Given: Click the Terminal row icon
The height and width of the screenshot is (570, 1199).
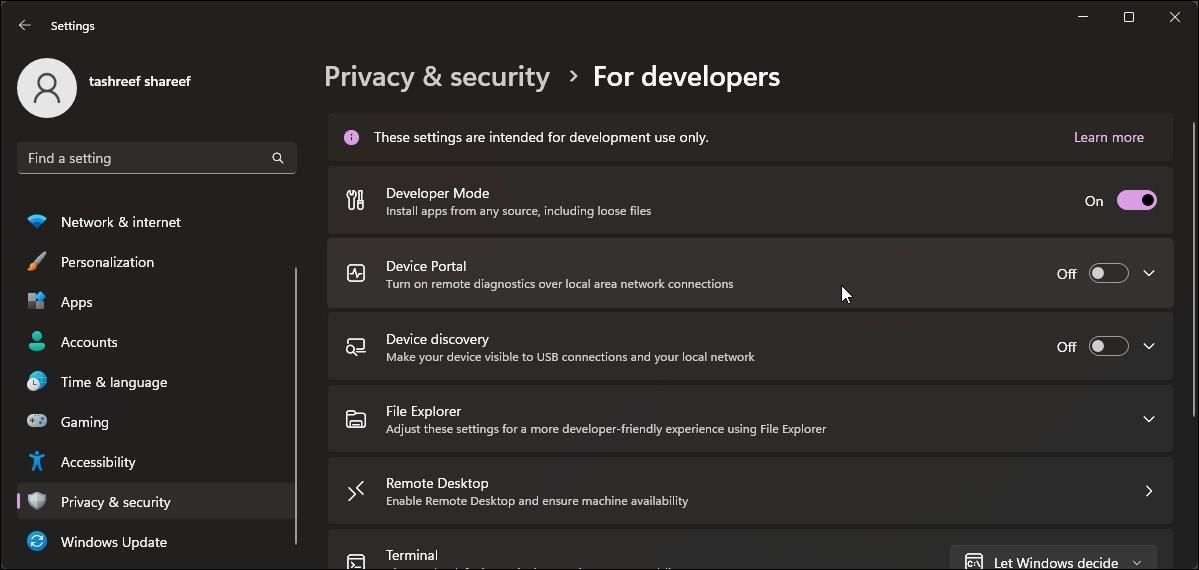Looking at the screenshot, I should tap(356, 562).
